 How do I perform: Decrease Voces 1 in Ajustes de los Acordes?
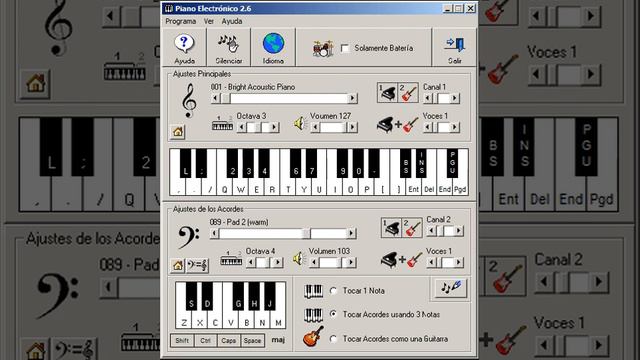tap(432, 262)
